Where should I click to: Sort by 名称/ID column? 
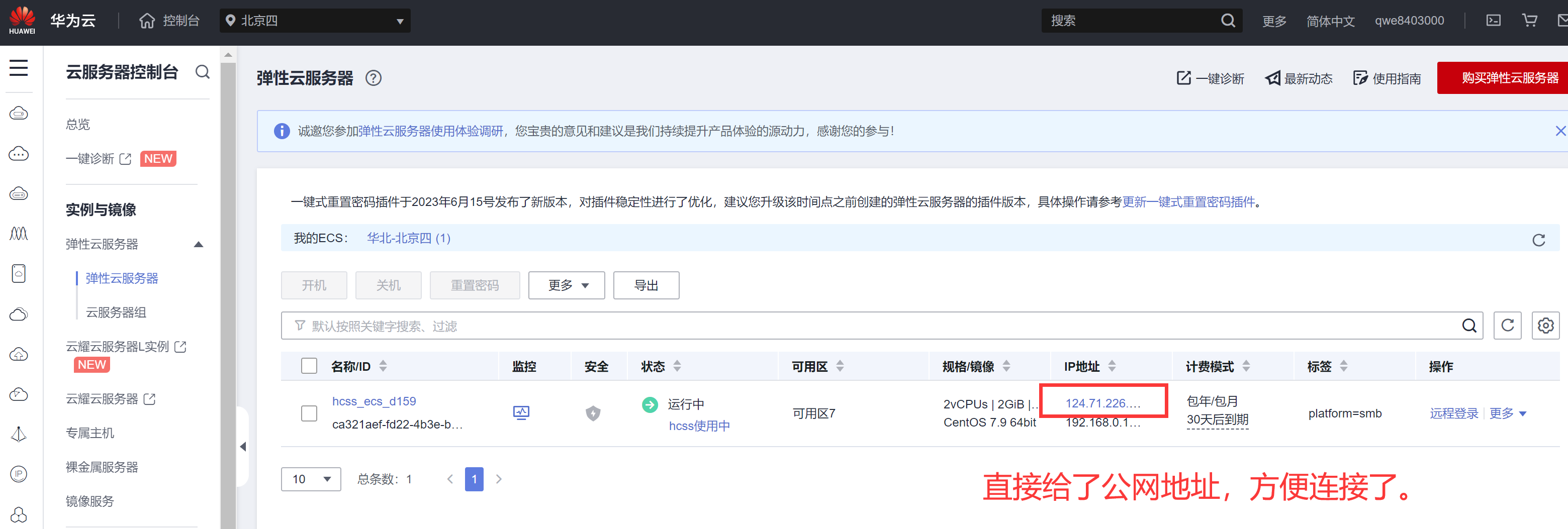383,366
